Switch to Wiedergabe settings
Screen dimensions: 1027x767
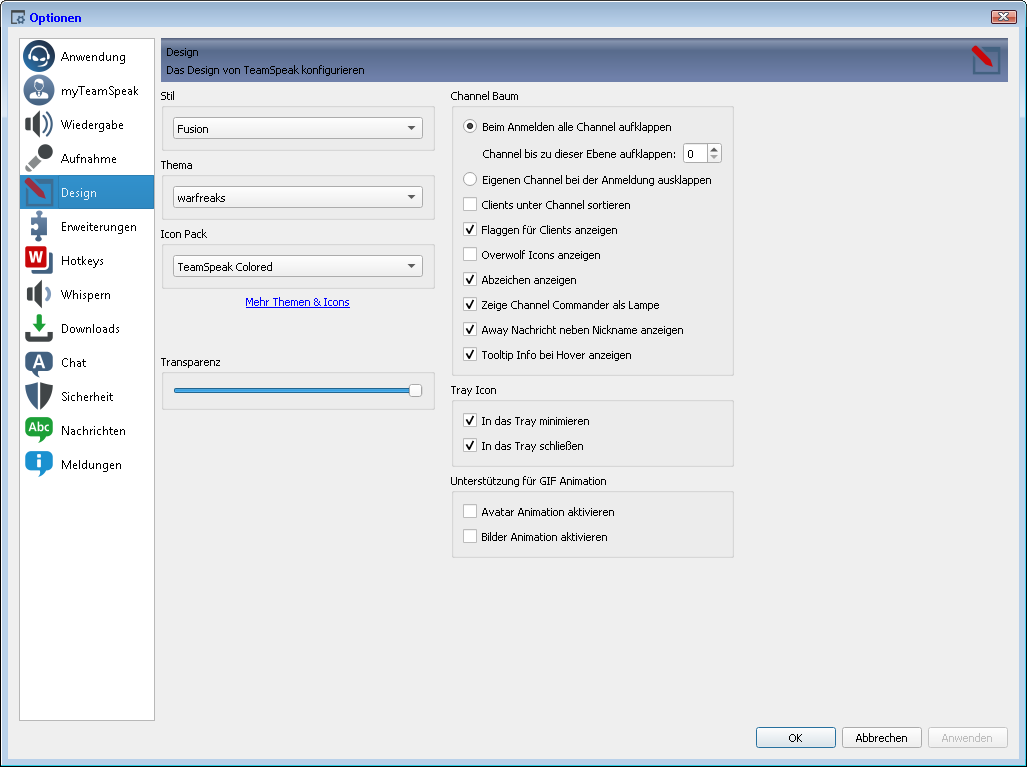87,124
